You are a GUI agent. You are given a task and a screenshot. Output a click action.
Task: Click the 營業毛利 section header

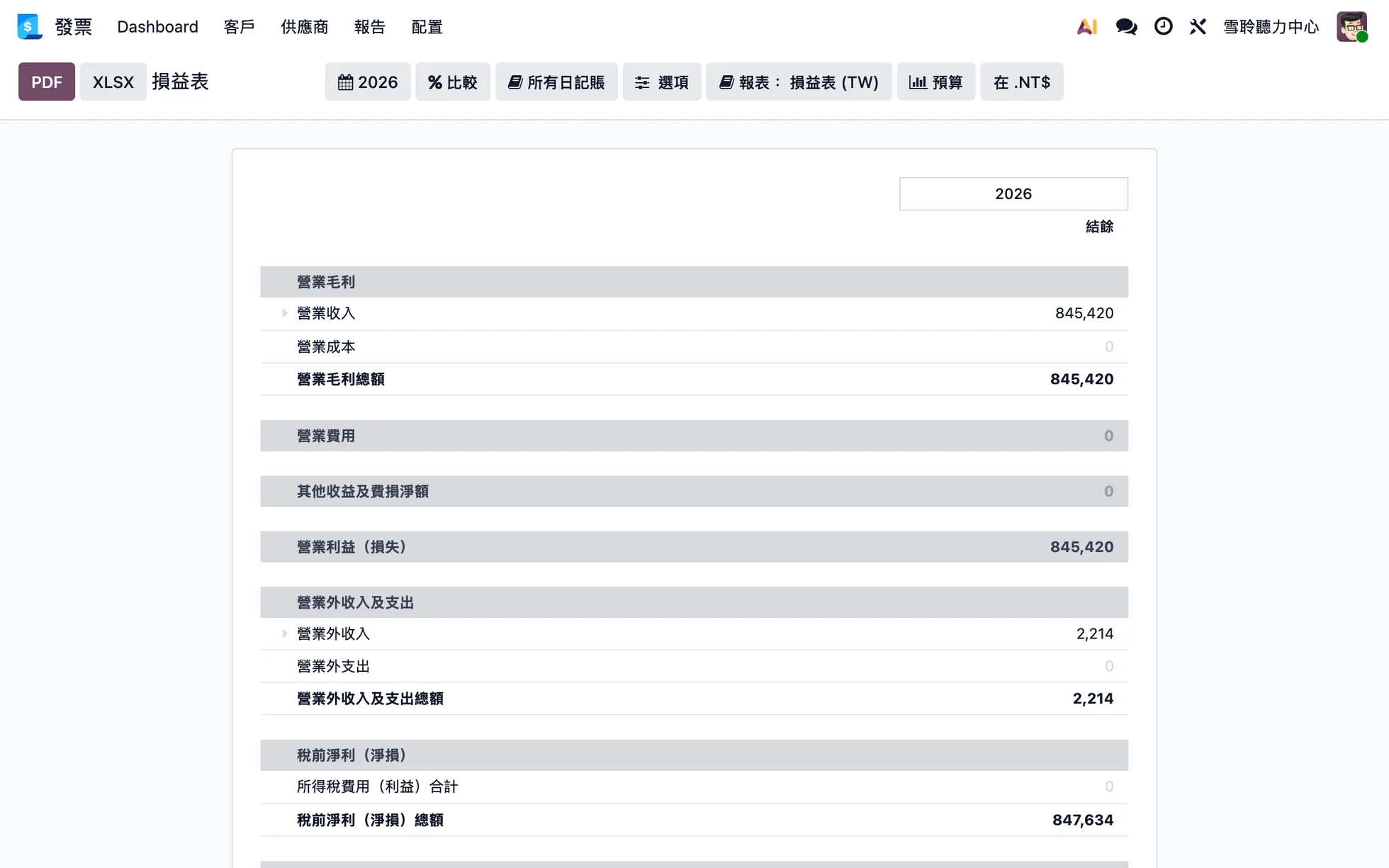pos(694,282)
